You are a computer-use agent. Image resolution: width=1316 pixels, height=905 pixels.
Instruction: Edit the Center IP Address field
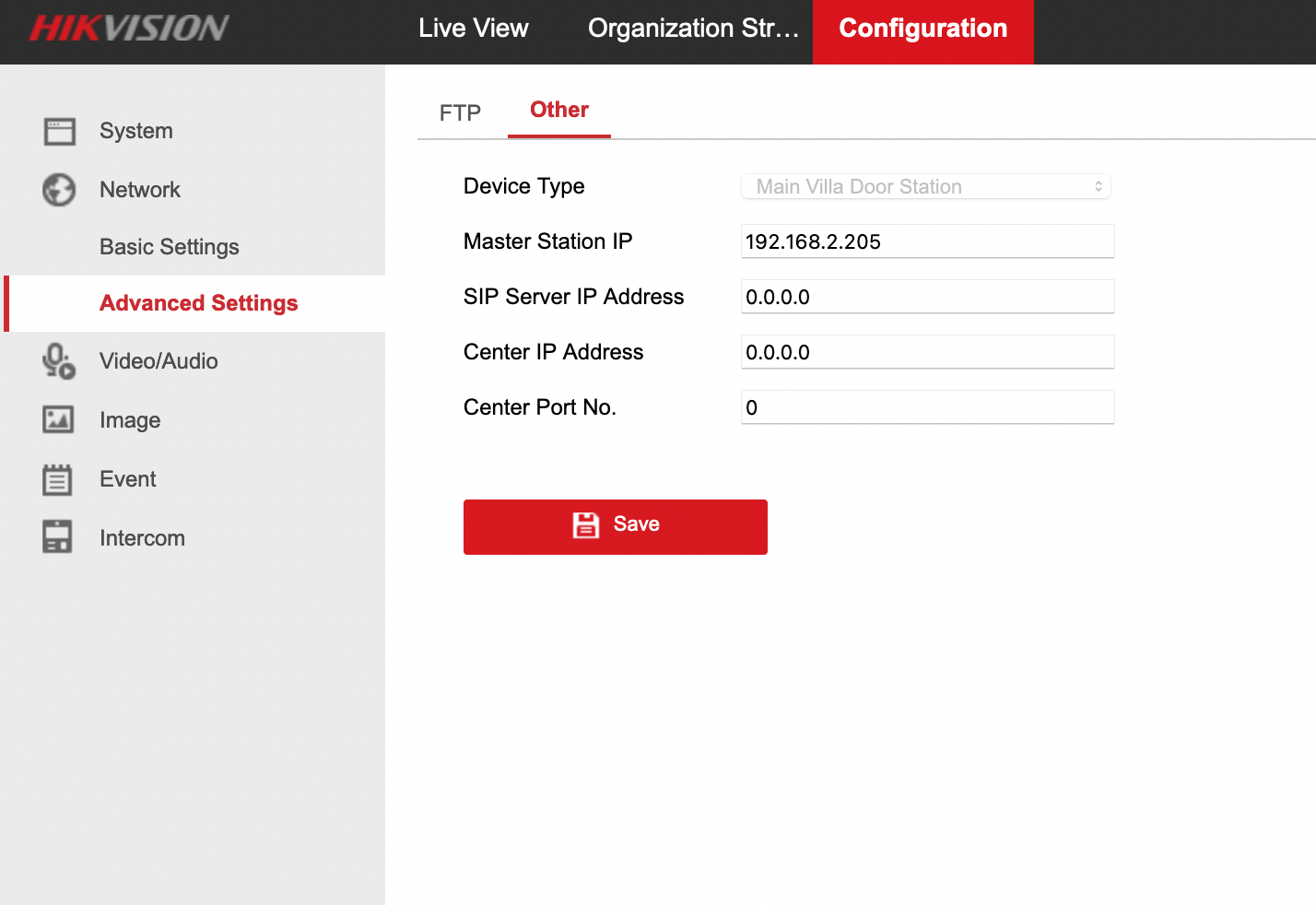point(927,352)
